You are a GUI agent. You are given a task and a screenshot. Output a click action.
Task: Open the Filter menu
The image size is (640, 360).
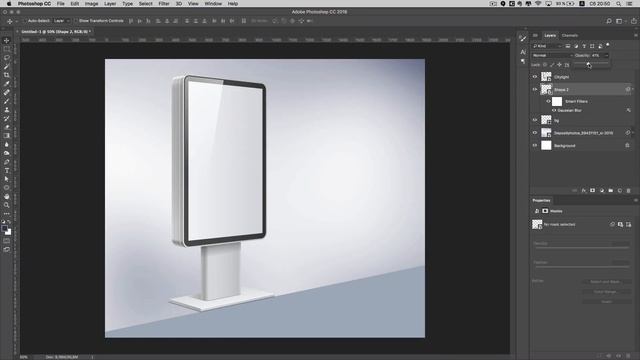pos(164,4)
